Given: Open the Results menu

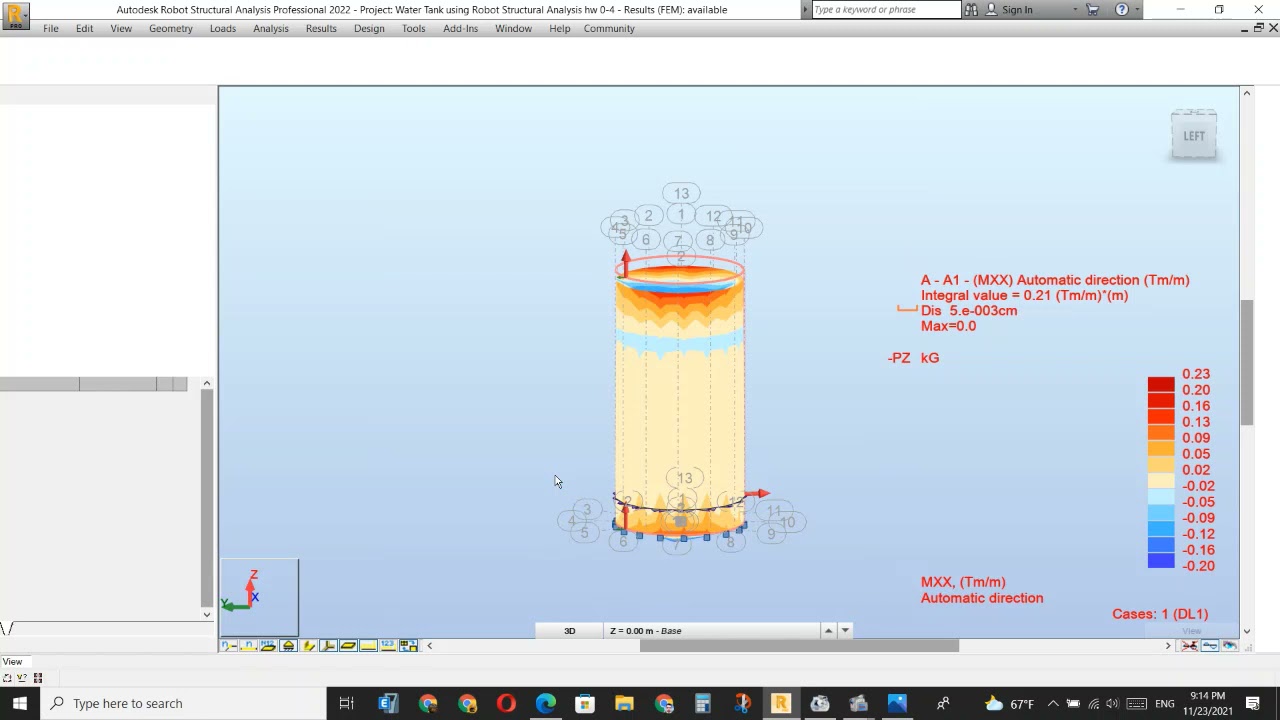Looking at the screenshot, I should point(321,28).
